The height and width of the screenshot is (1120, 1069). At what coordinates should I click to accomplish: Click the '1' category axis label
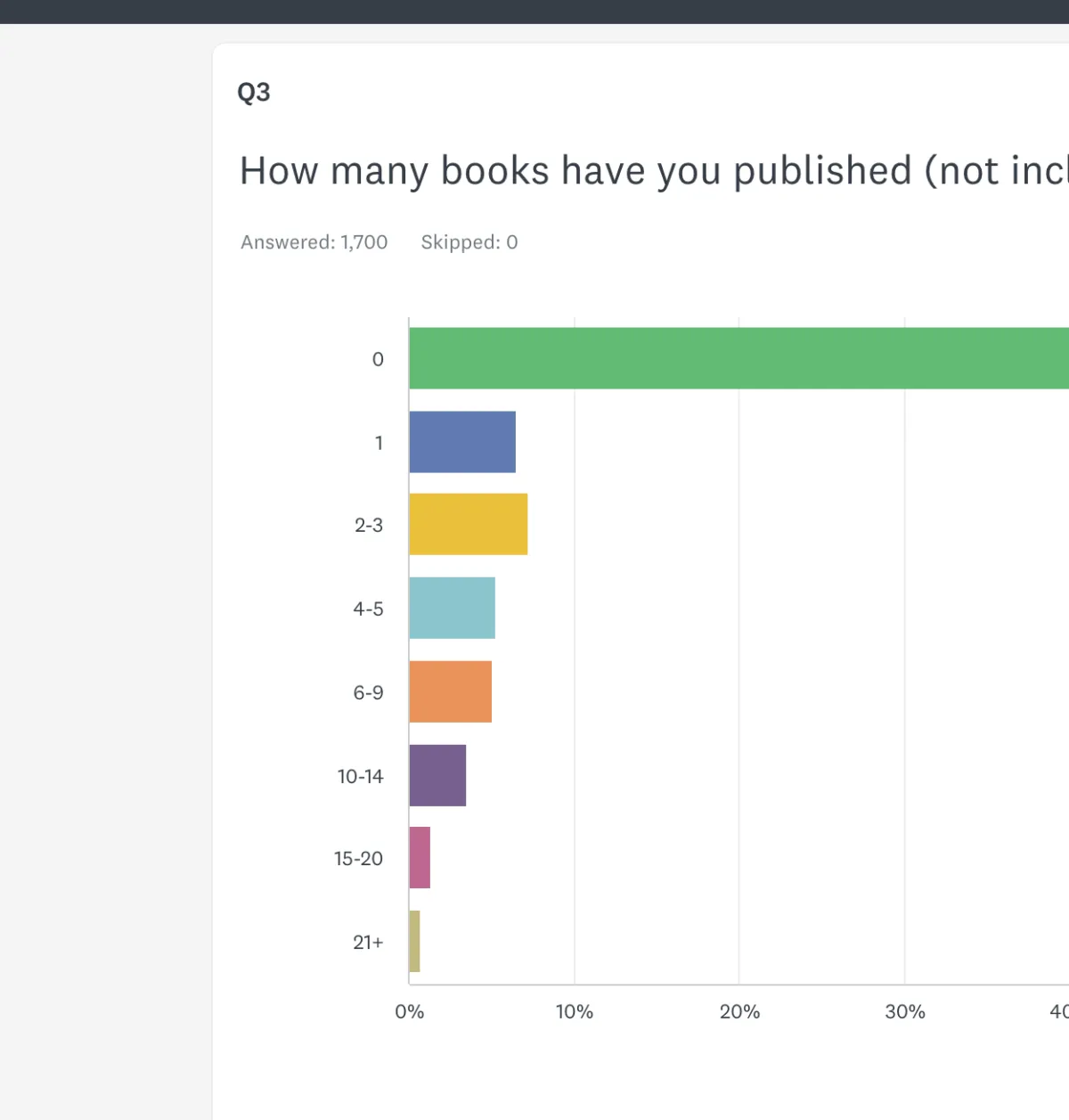click(379, 443)
